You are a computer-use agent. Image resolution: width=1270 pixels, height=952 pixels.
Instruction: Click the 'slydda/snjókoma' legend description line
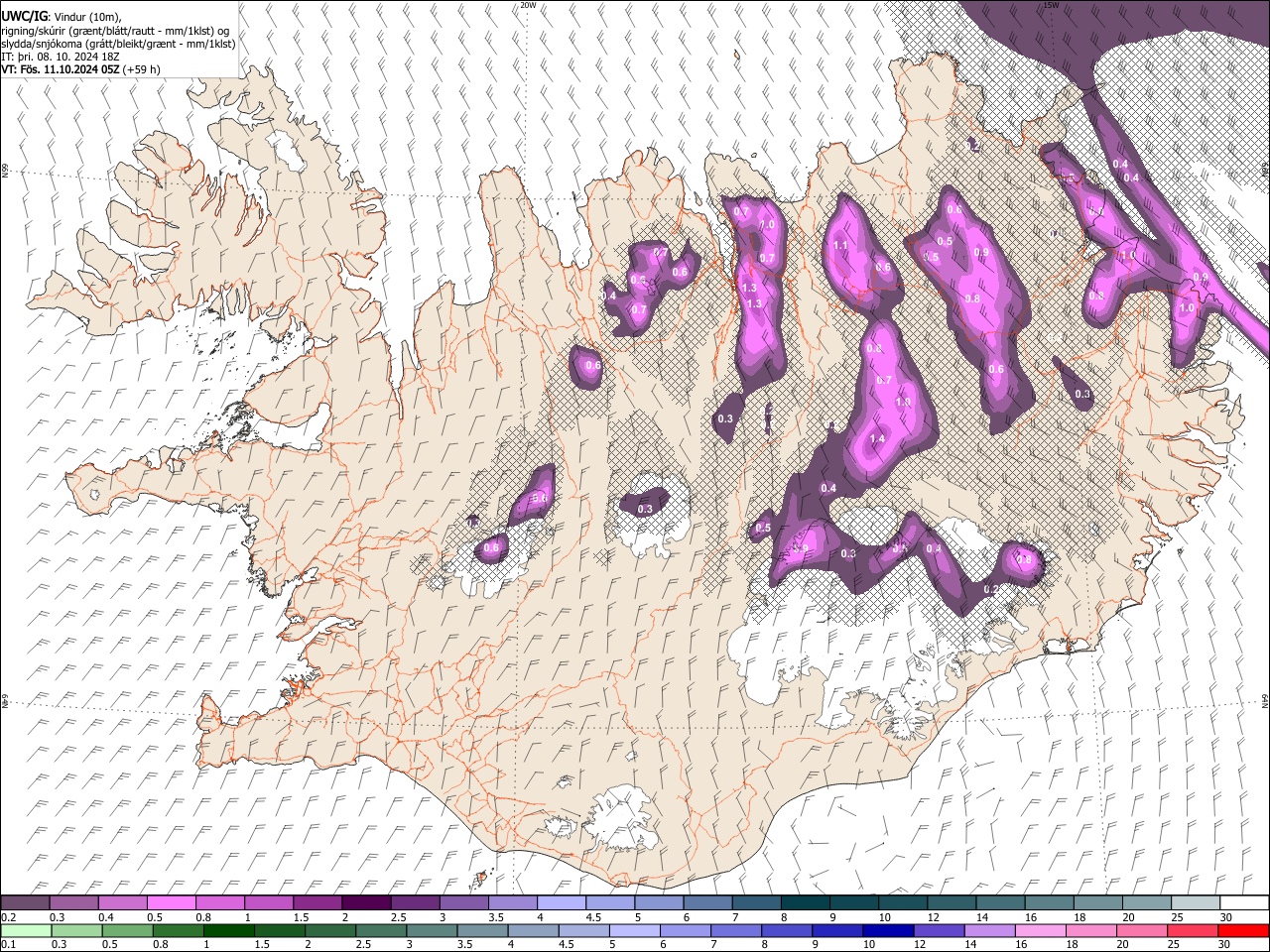pos(118,44)
